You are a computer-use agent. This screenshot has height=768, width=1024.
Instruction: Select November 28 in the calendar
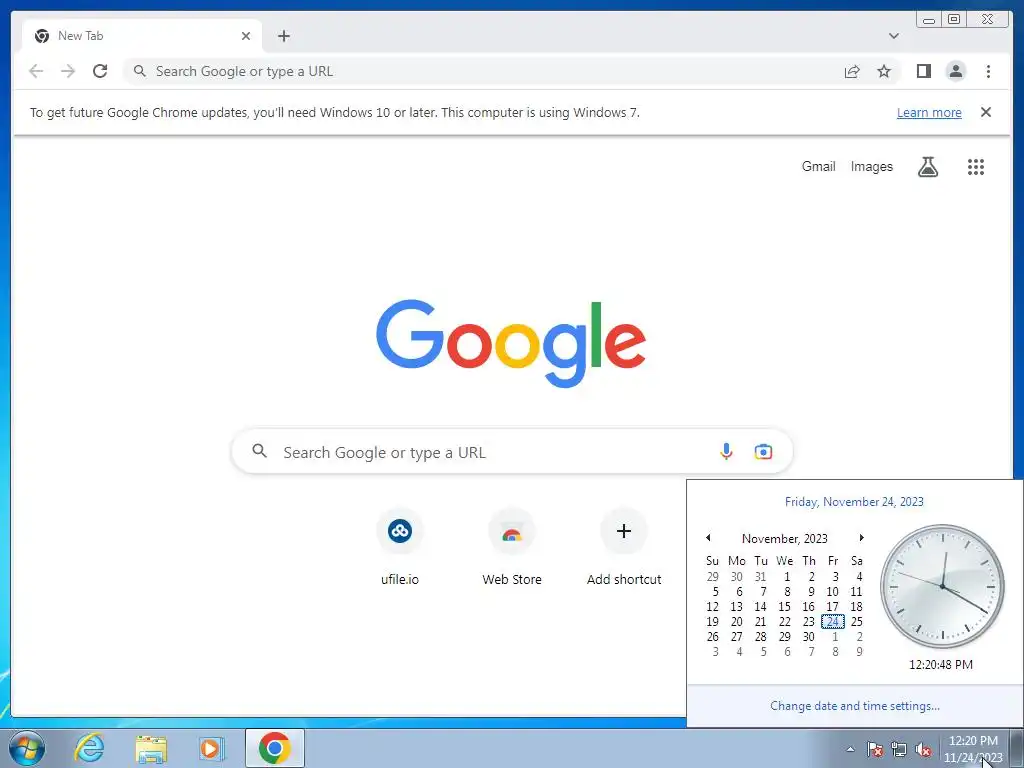[x=761, y=636]
